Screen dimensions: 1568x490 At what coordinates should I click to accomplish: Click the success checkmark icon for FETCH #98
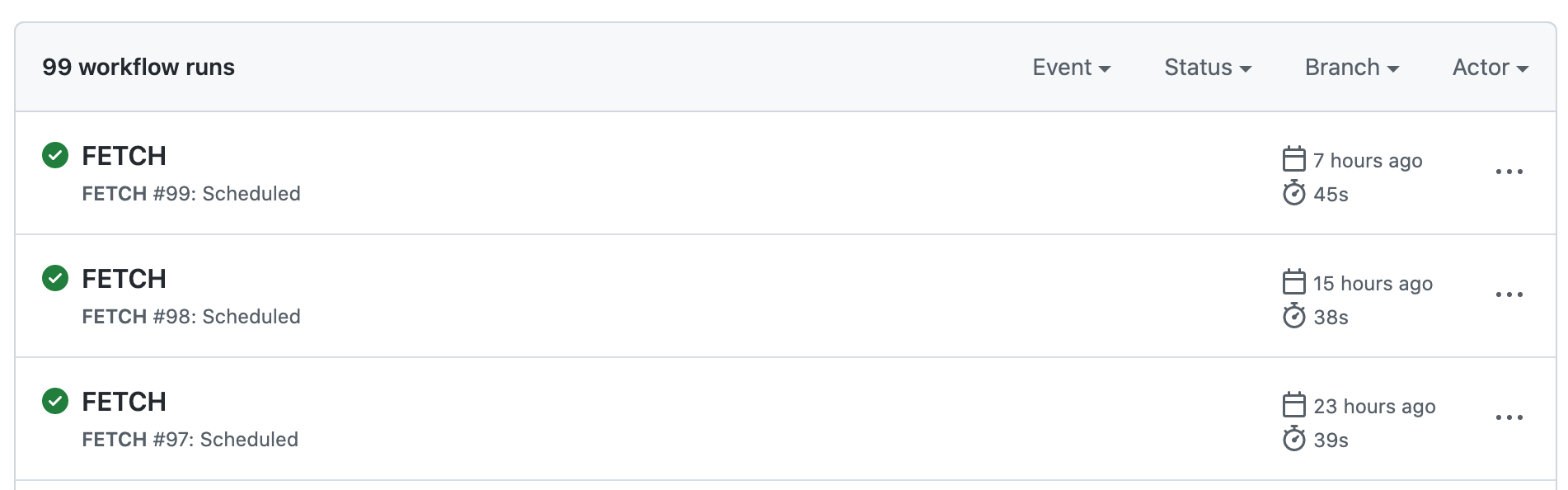(55, 278)
